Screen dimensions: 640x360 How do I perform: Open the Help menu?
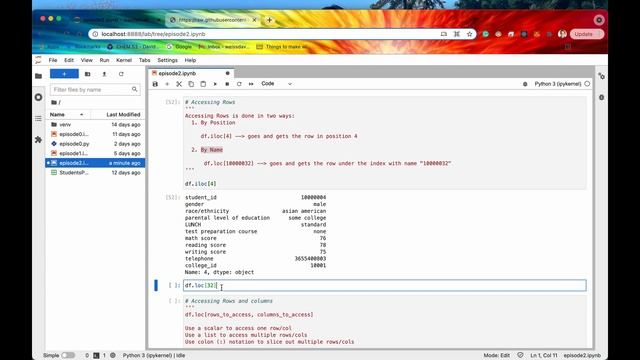click(x=190, y=60)
